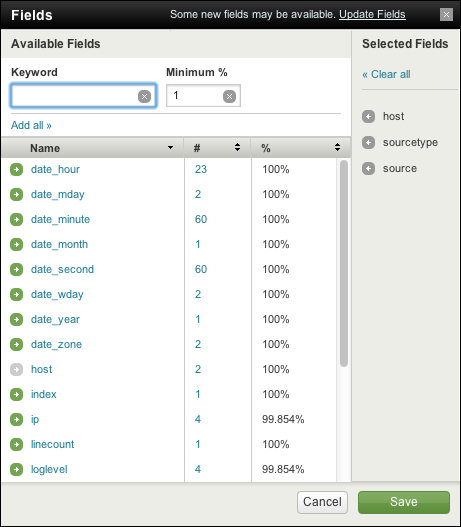
Task: Click Add all link
Action: point(31,125)
